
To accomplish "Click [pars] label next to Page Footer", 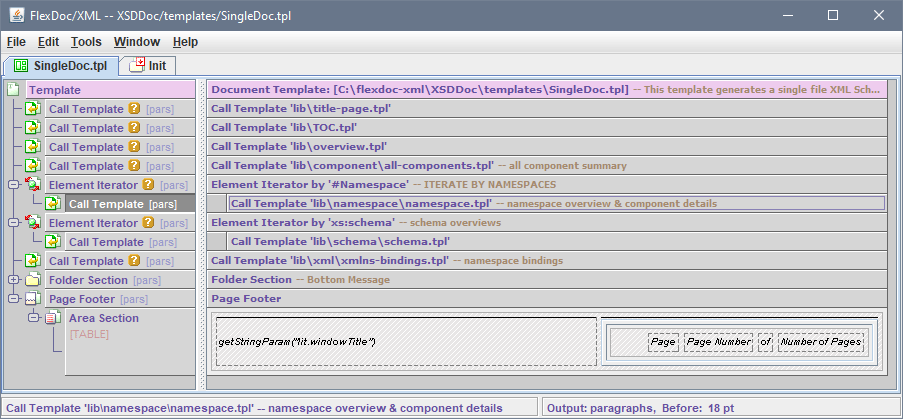I will coord(134,300).
